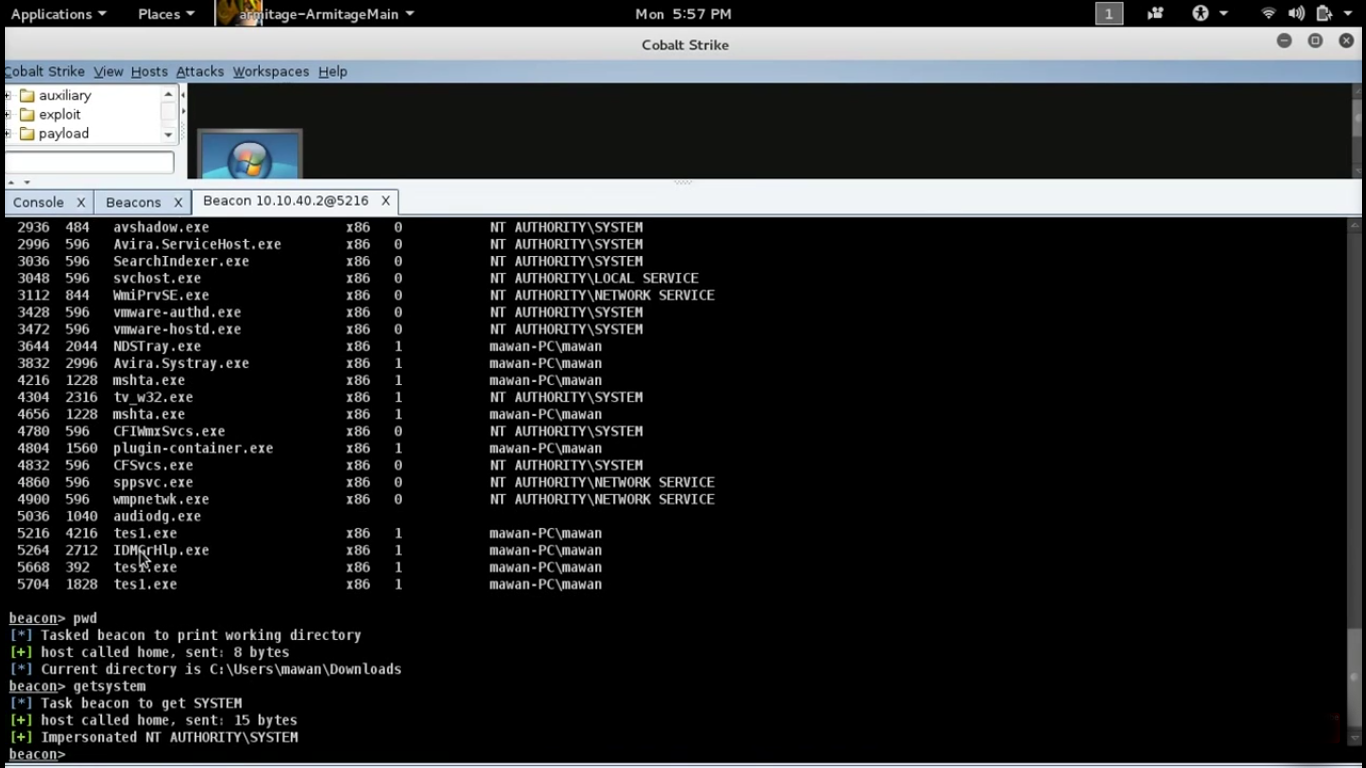Click the 'Current directory is C:\Users\mawan\Downloads' line
Screen dimensions: 1366x768
[x=205, y=669]
